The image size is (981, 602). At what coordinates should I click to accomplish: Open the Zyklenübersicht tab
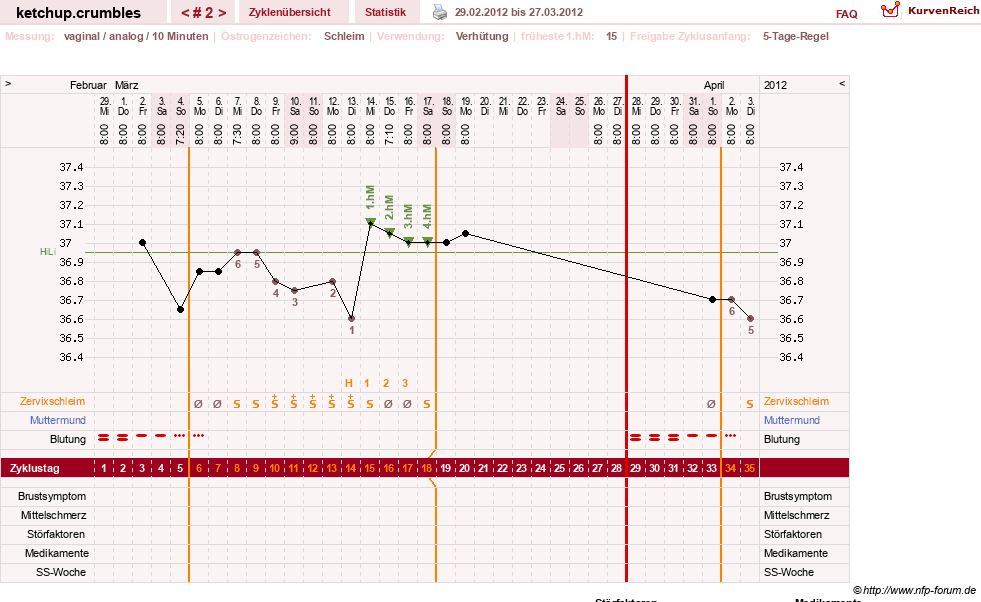pos(290,12)
